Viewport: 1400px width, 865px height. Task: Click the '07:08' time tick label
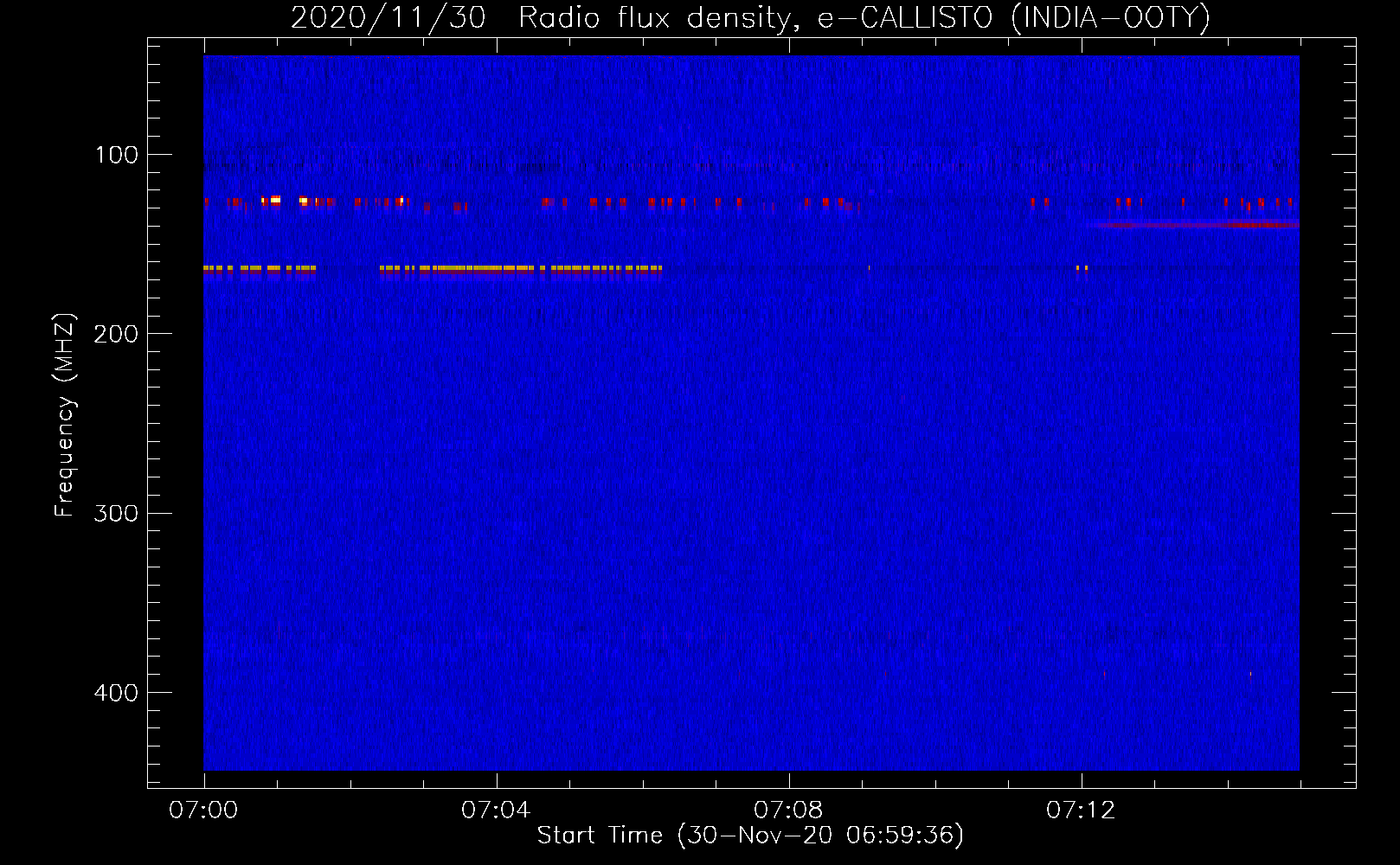point(788,811)
